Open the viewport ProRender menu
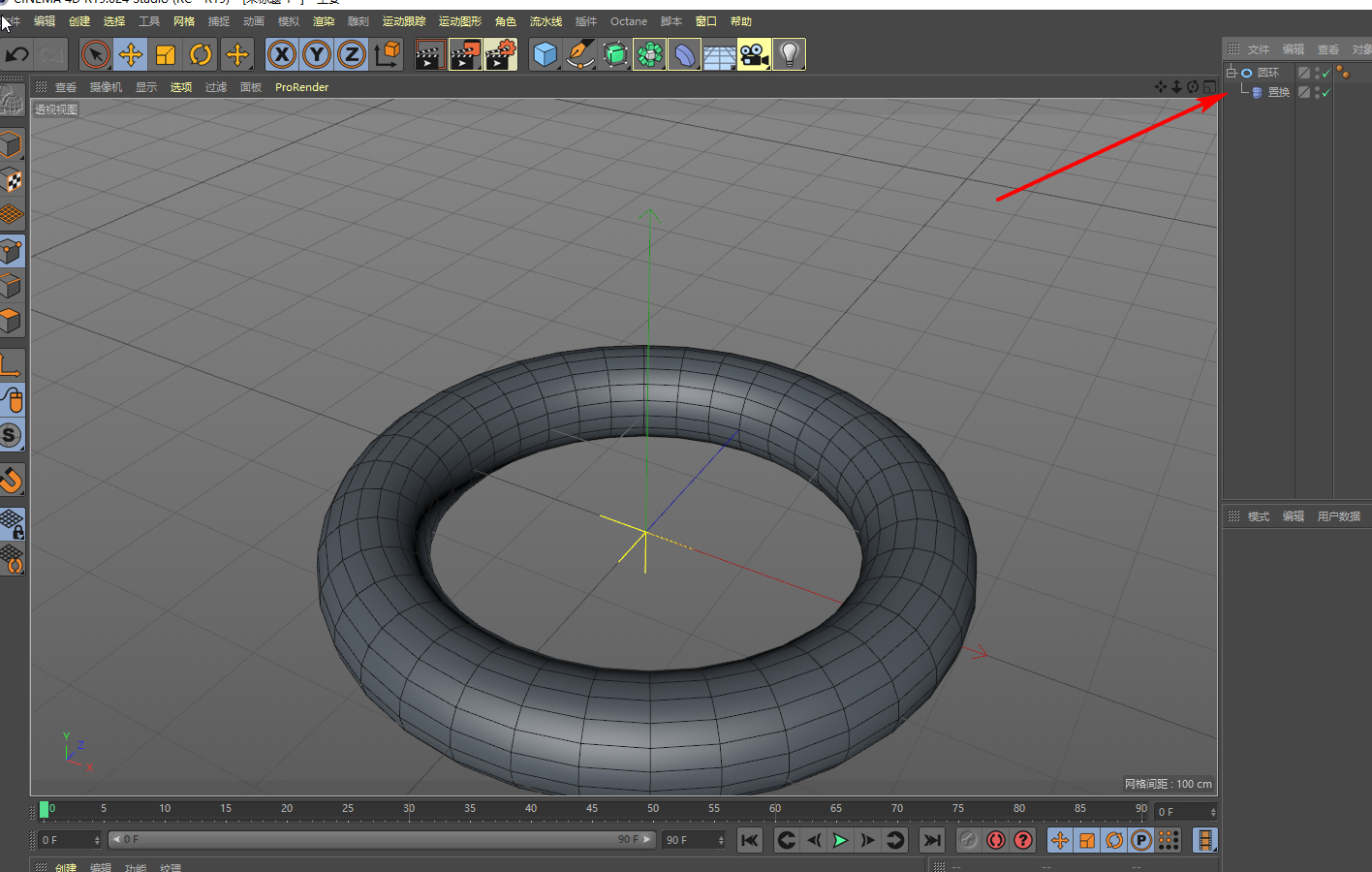1372x872 pixels. tap(301, 87)
